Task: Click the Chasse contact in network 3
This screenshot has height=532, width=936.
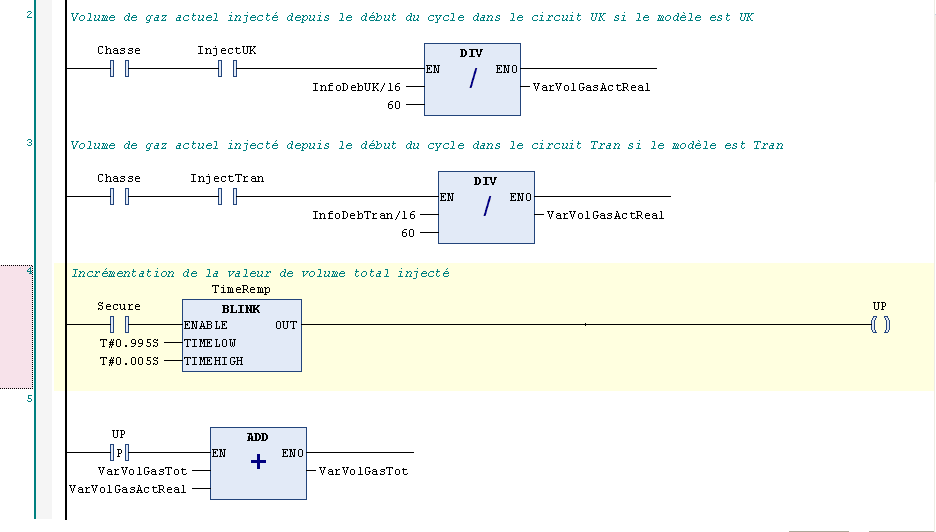Action: tap(119, 197)
